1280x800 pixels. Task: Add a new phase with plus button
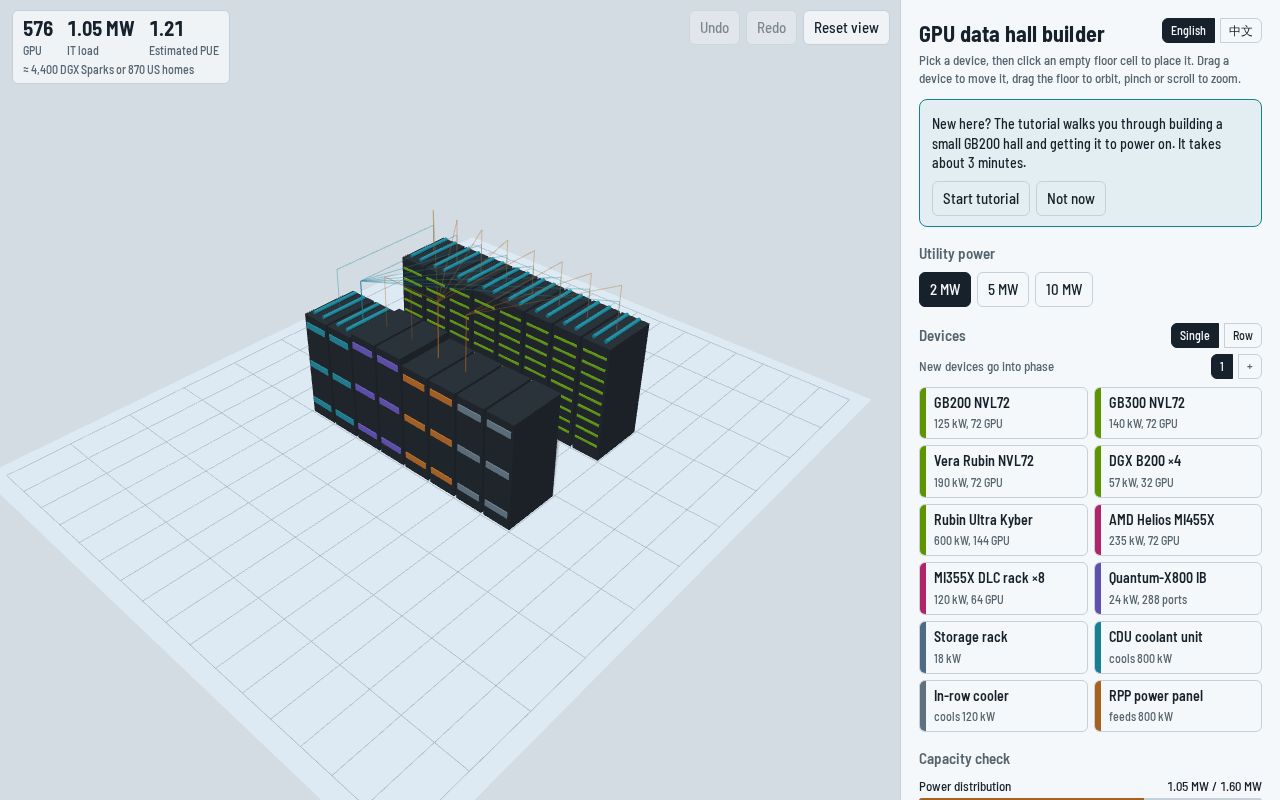point(1250,367)
